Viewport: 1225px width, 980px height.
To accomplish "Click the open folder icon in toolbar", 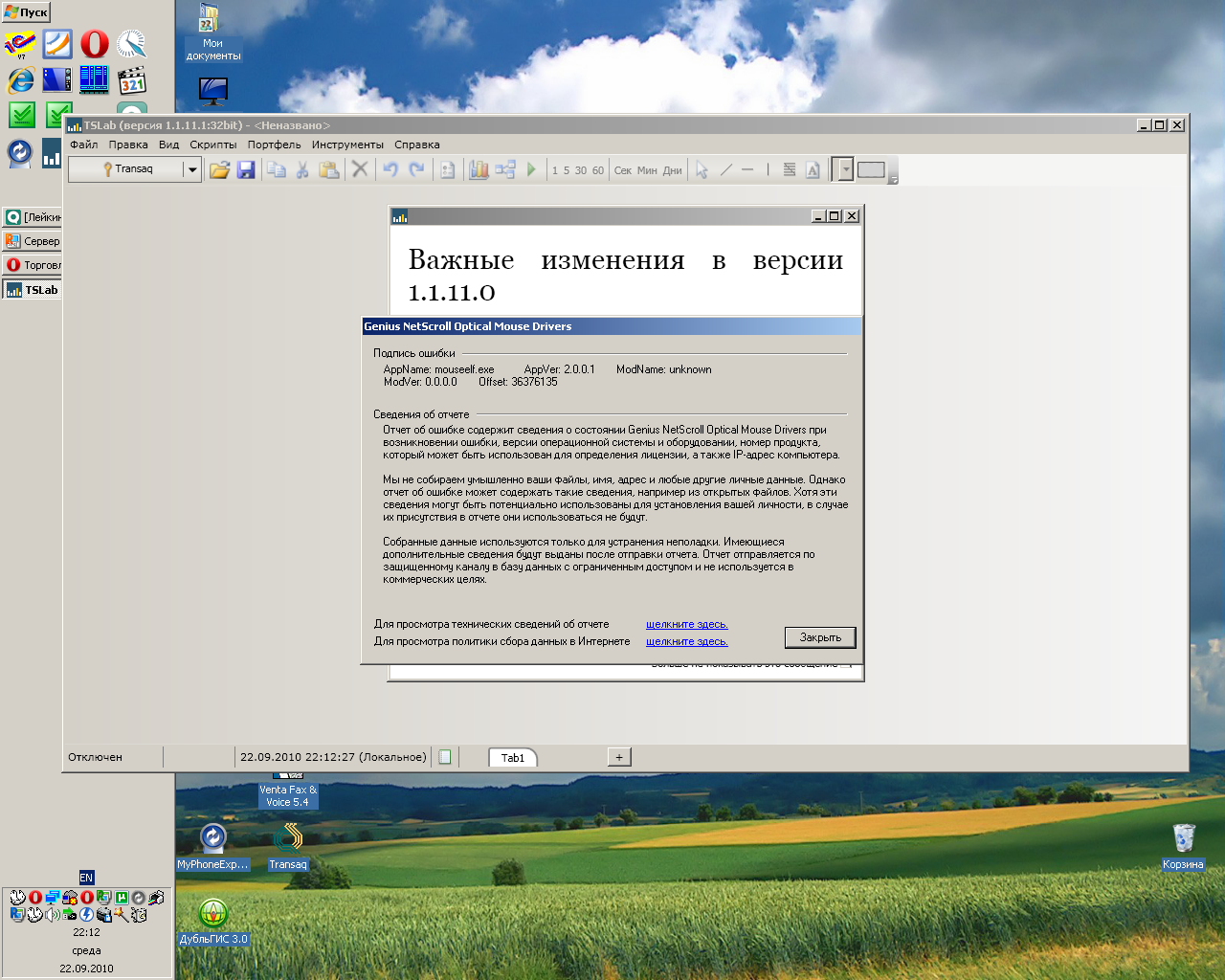I will [x=220, y=170].
